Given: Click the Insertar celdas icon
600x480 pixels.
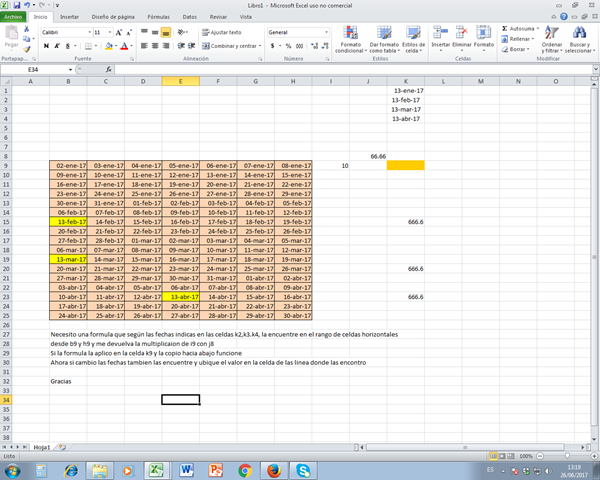Looking at the screenshot, I should (x=440, y=34).
